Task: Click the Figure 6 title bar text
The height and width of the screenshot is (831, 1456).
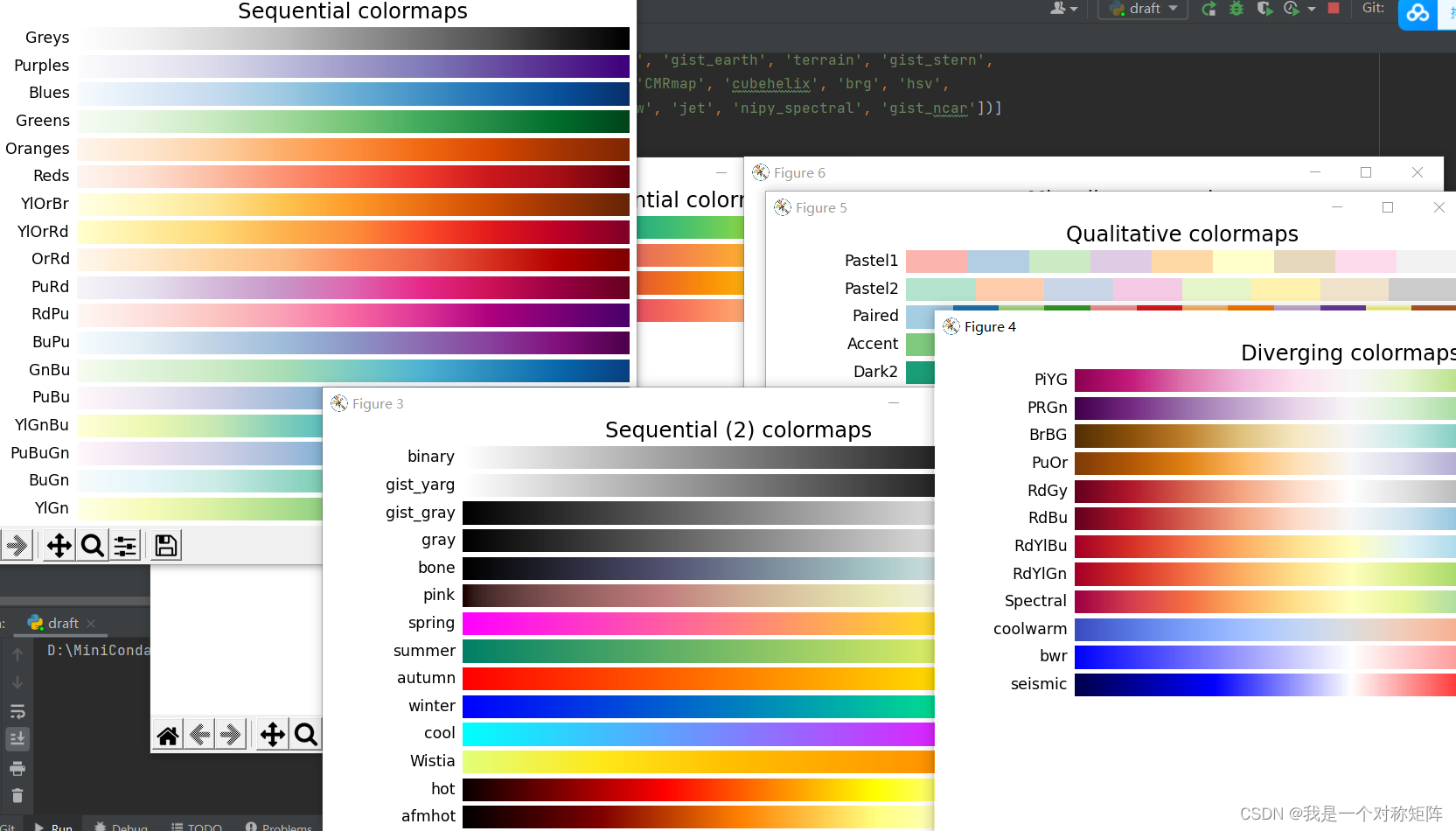Action: click(799, 173)
